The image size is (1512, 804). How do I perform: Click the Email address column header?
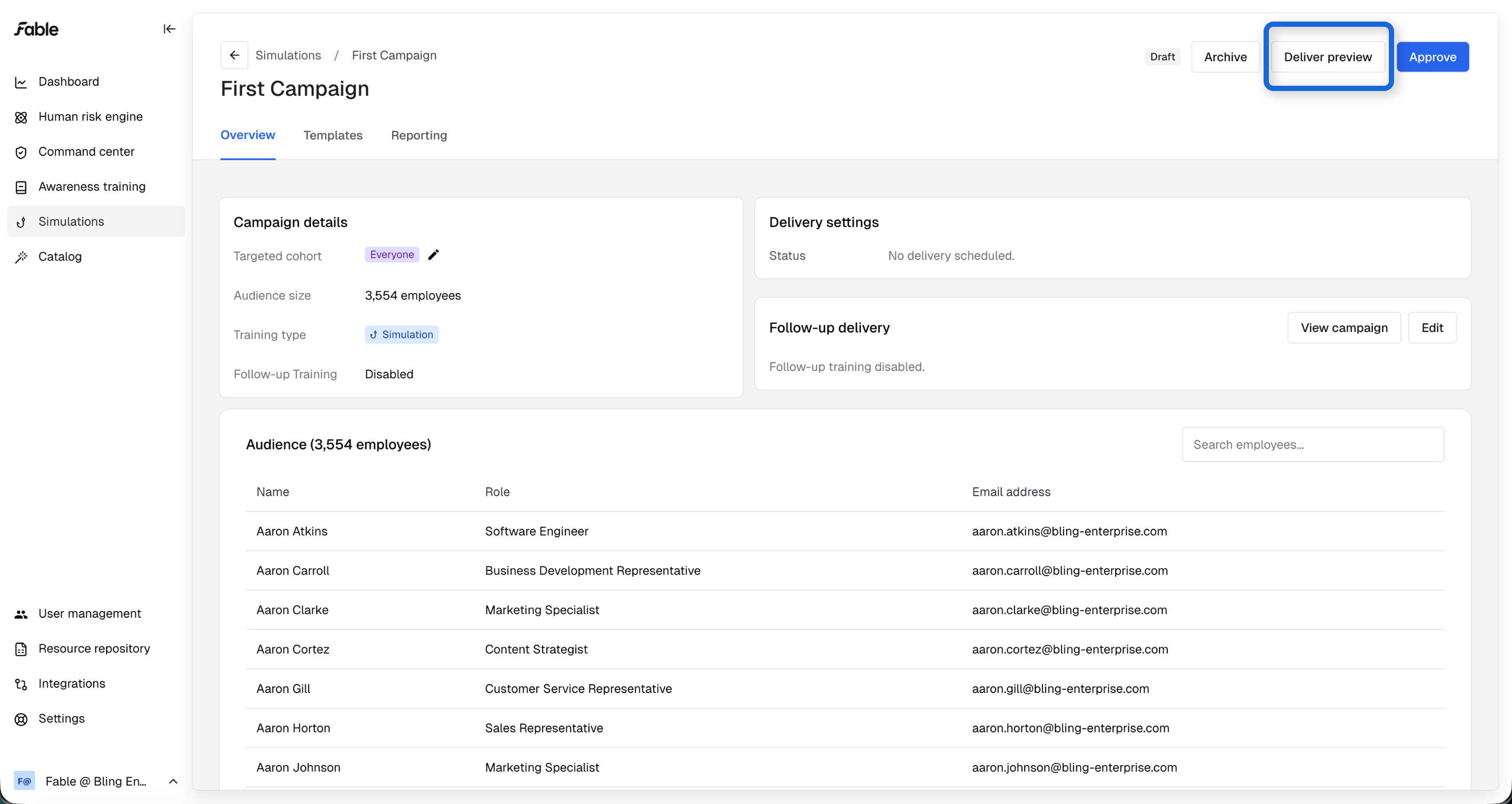1011,492
